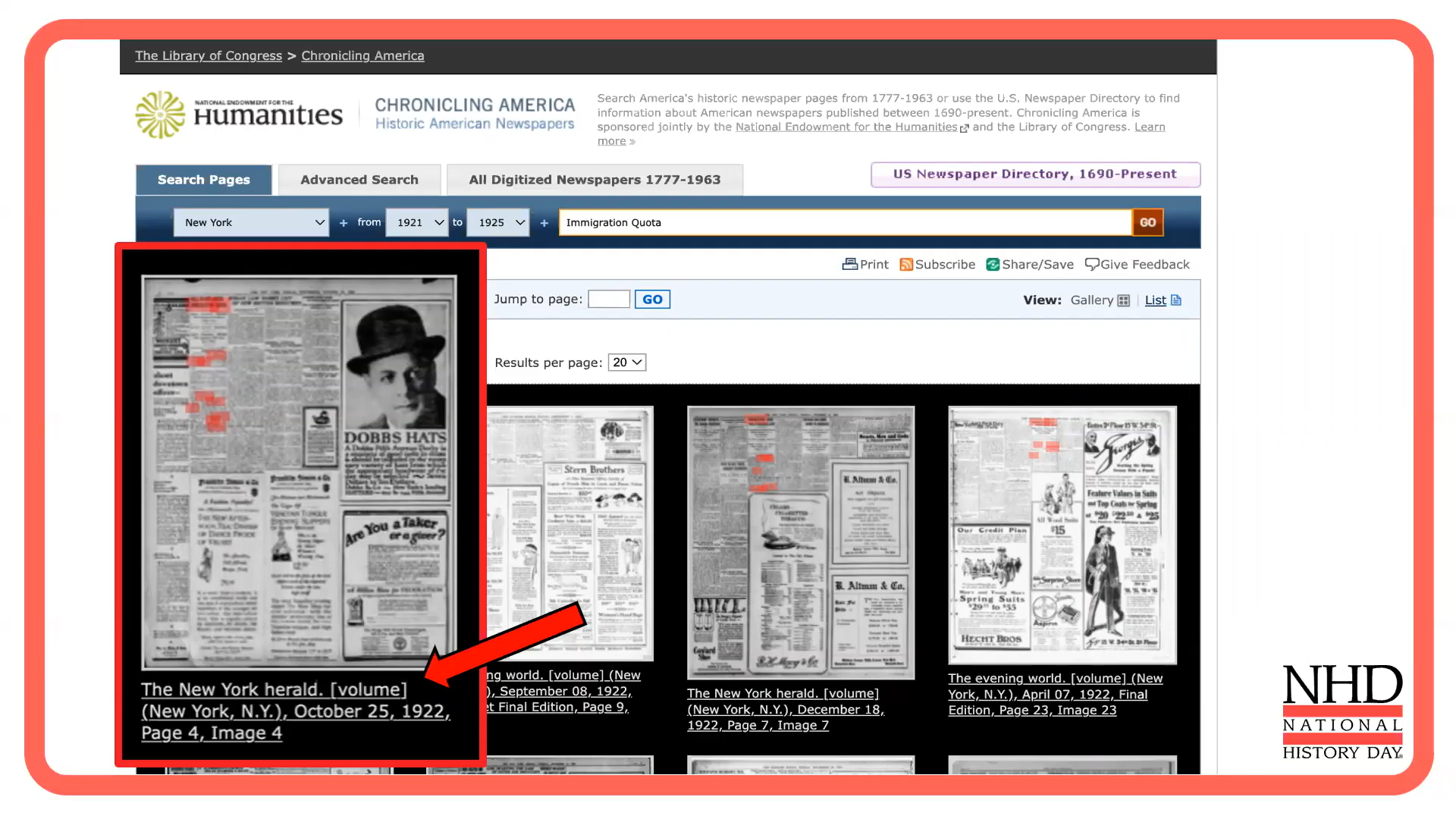Click the plus icon before 'from'

(x=344, y=223)
